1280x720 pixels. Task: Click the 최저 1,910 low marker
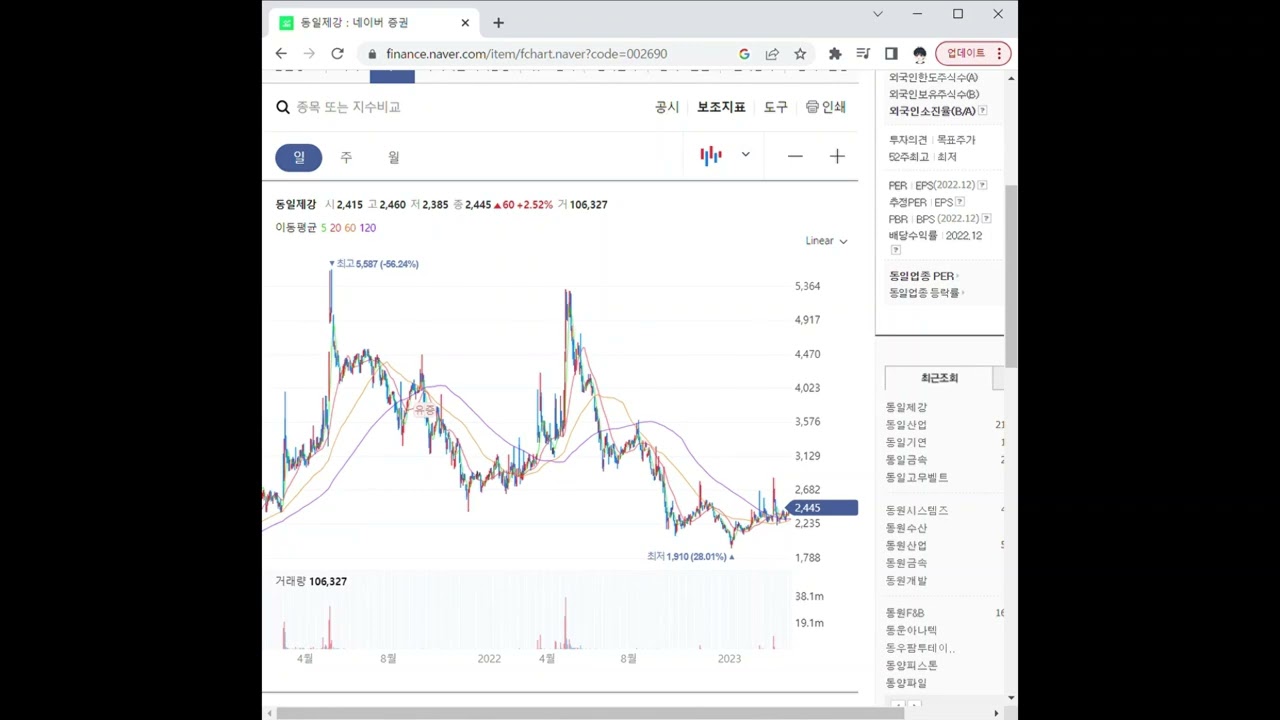[690, 557]
